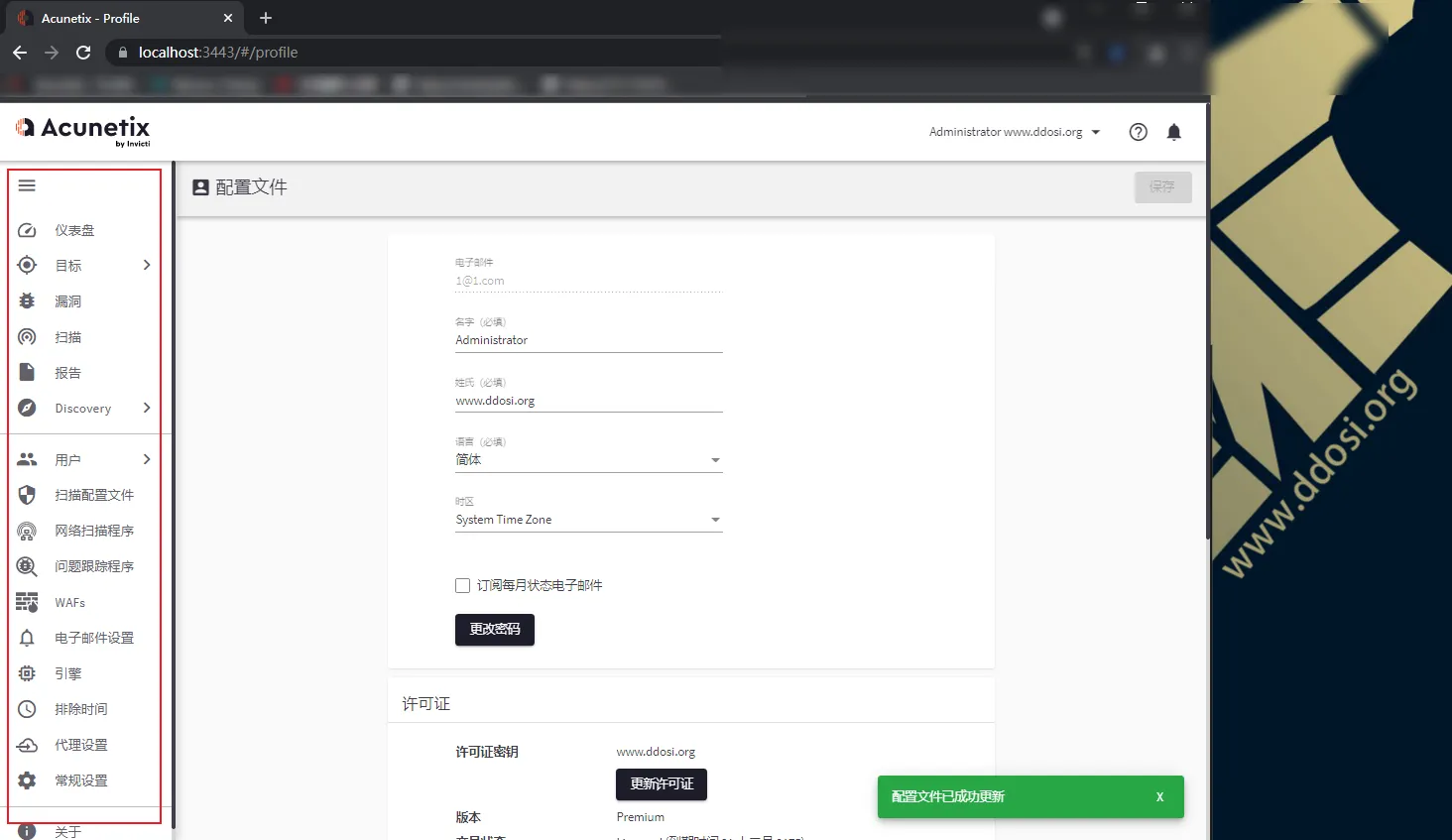Click the cloud icon for proxy settings (代理设置)

point(27,745)
